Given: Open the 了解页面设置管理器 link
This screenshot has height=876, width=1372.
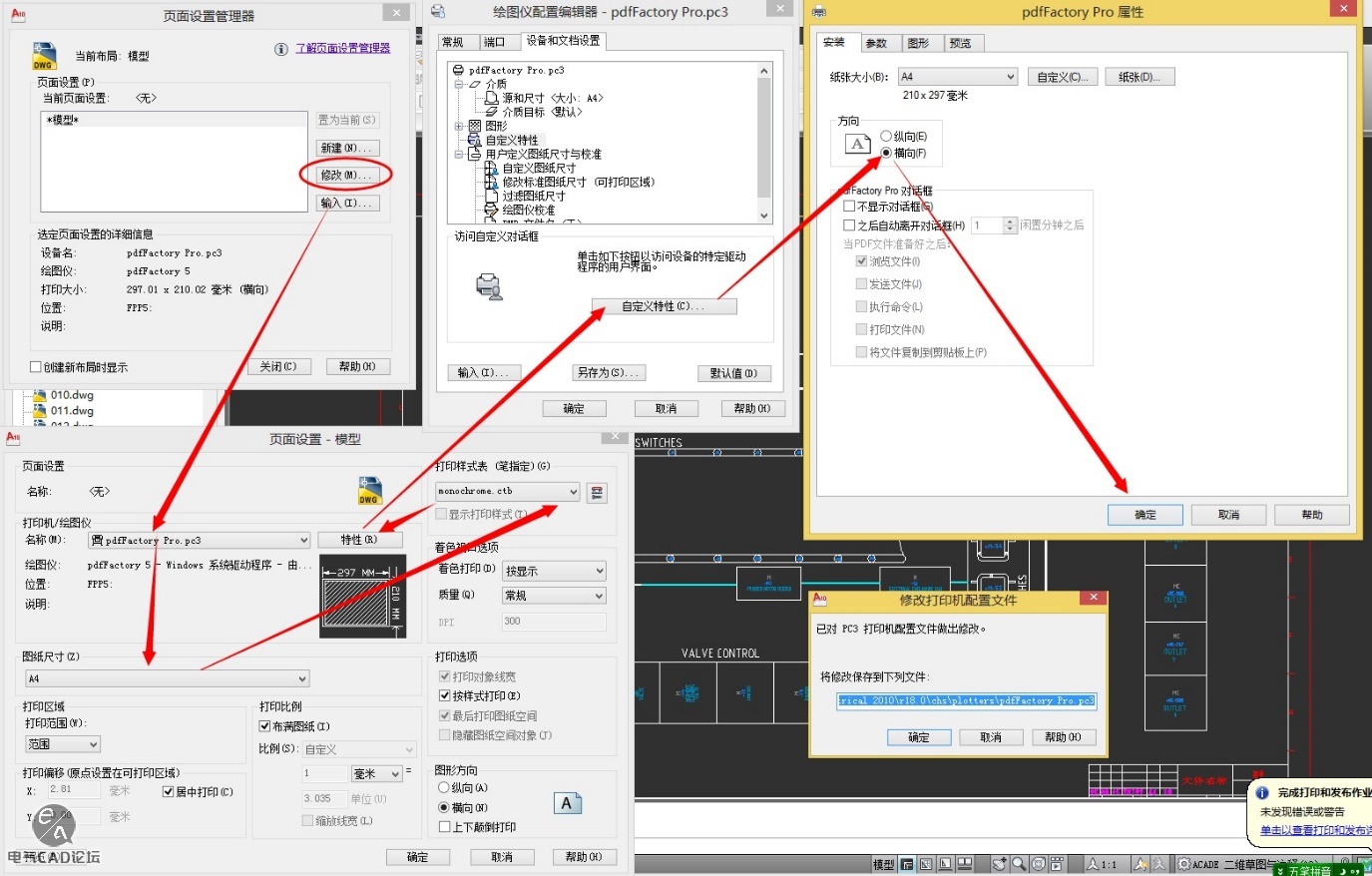Looking at the screenshot, I should [x=343, y=48].
